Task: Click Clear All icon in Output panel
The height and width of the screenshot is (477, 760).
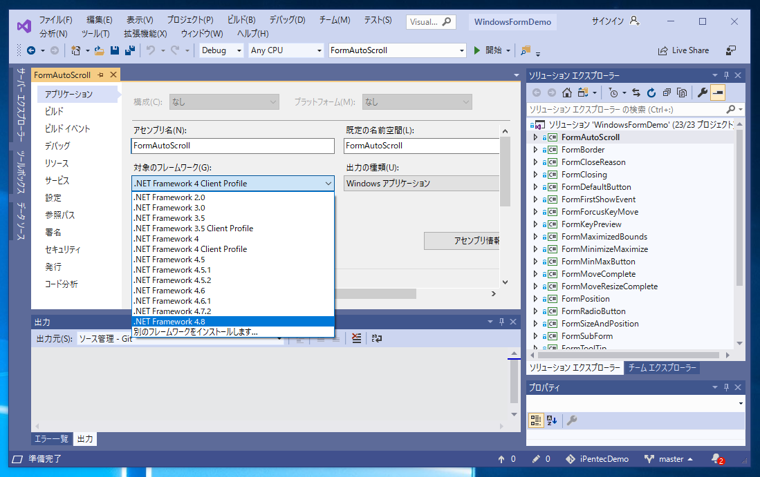Action: pyautogui.click(x=356, y=338)
